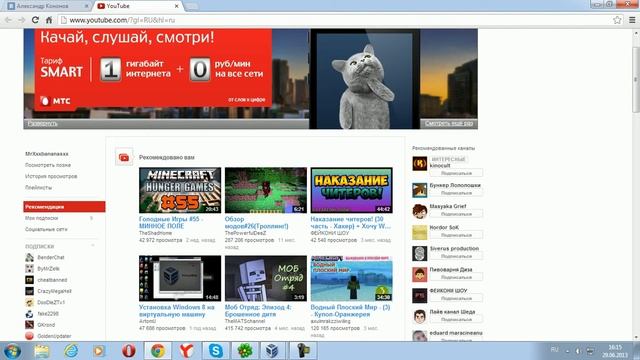
Task: Click the Рекомендовано вам feed icon
Action: tap(124, 157)
